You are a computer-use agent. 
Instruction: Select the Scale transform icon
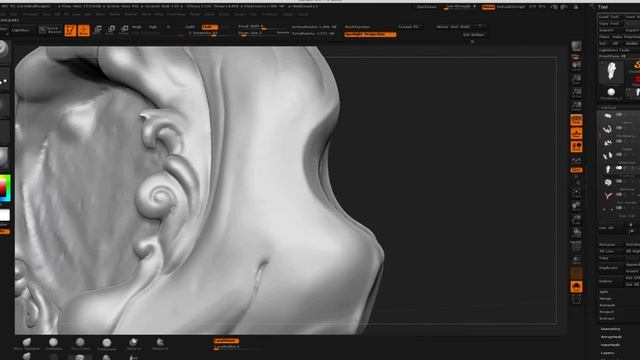[x=111, y=30]
